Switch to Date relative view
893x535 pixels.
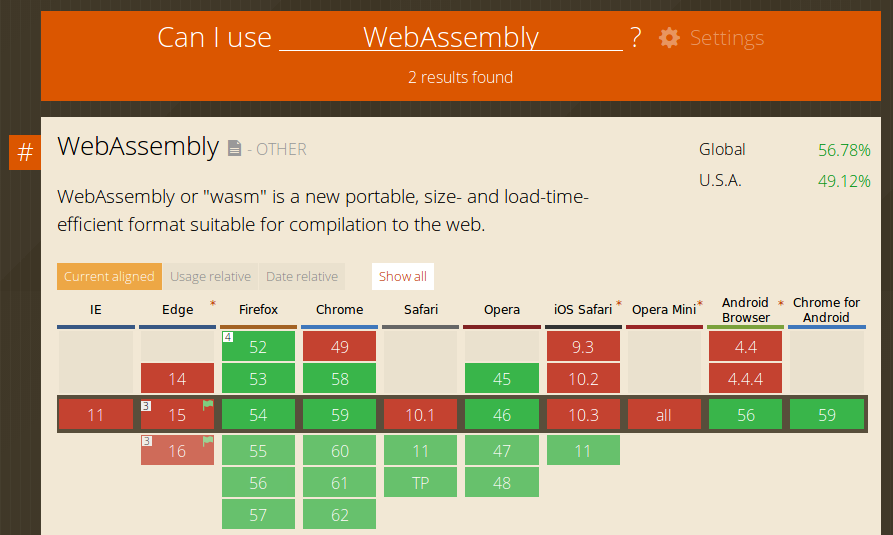click(301, 277)
